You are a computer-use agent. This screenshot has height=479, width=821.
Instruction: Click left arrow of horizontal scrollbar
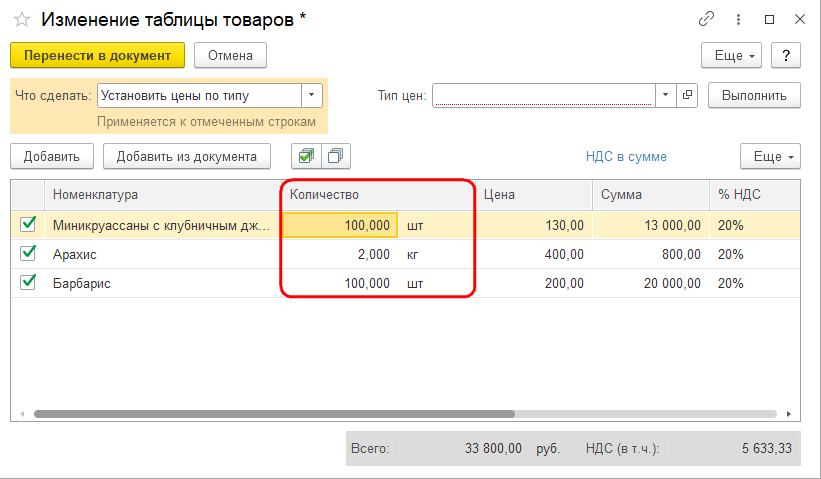tap(22, 414)
